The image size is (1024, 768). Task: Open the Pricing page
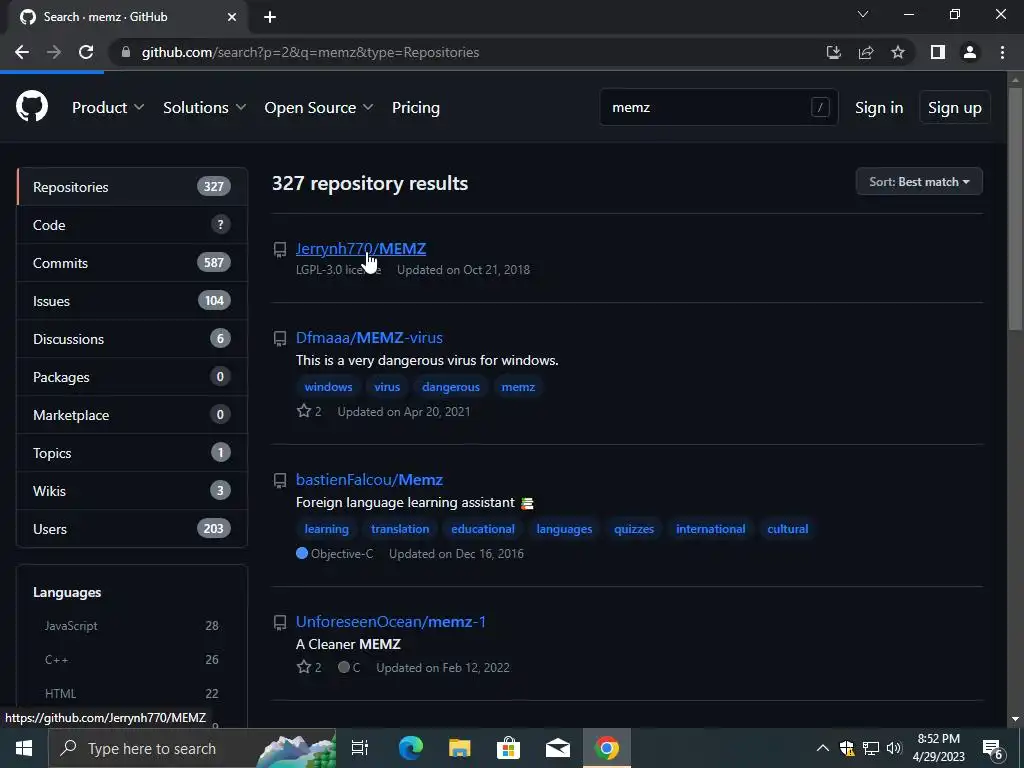point(416,107)
